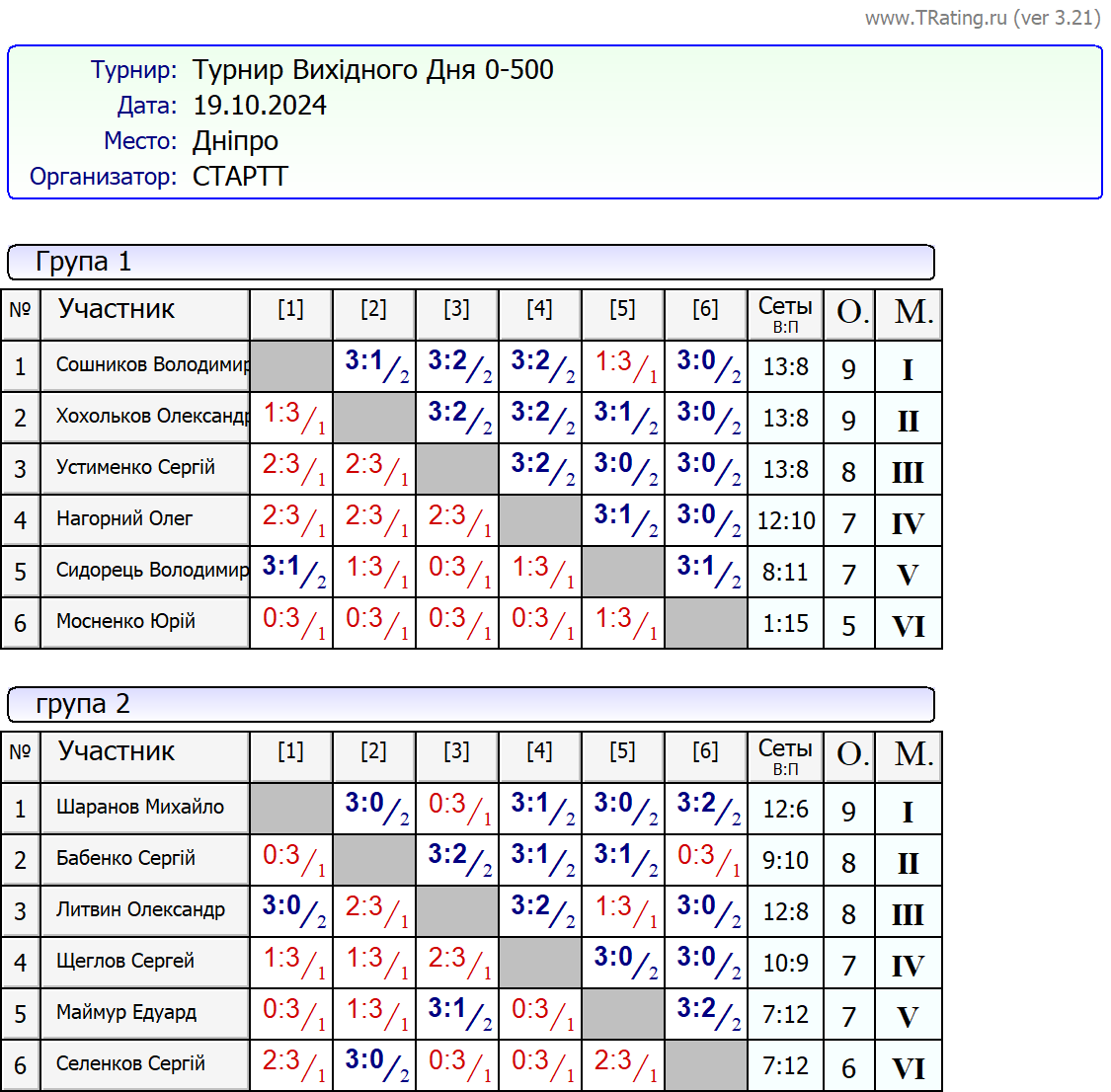Select Нагорний Олег in the first group
This screenshot has height=1092, width=1111.
pyautogui.click(x=125, y=519)
